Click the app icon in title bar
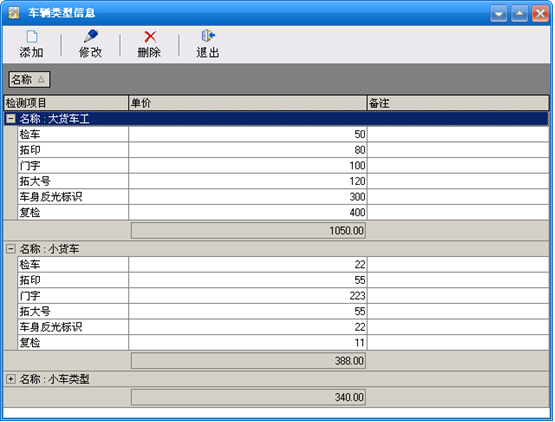The width and height of the screenshot is (555, 422). coord(14,13)
